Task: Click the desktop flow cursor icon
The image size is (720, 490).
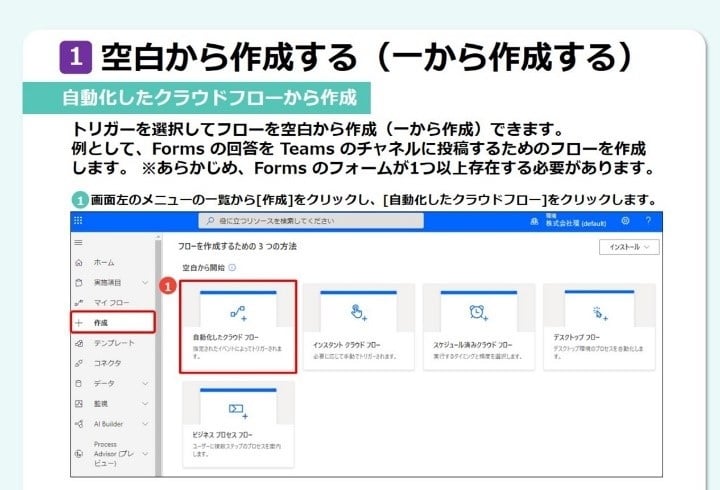Action: [600, 313]
